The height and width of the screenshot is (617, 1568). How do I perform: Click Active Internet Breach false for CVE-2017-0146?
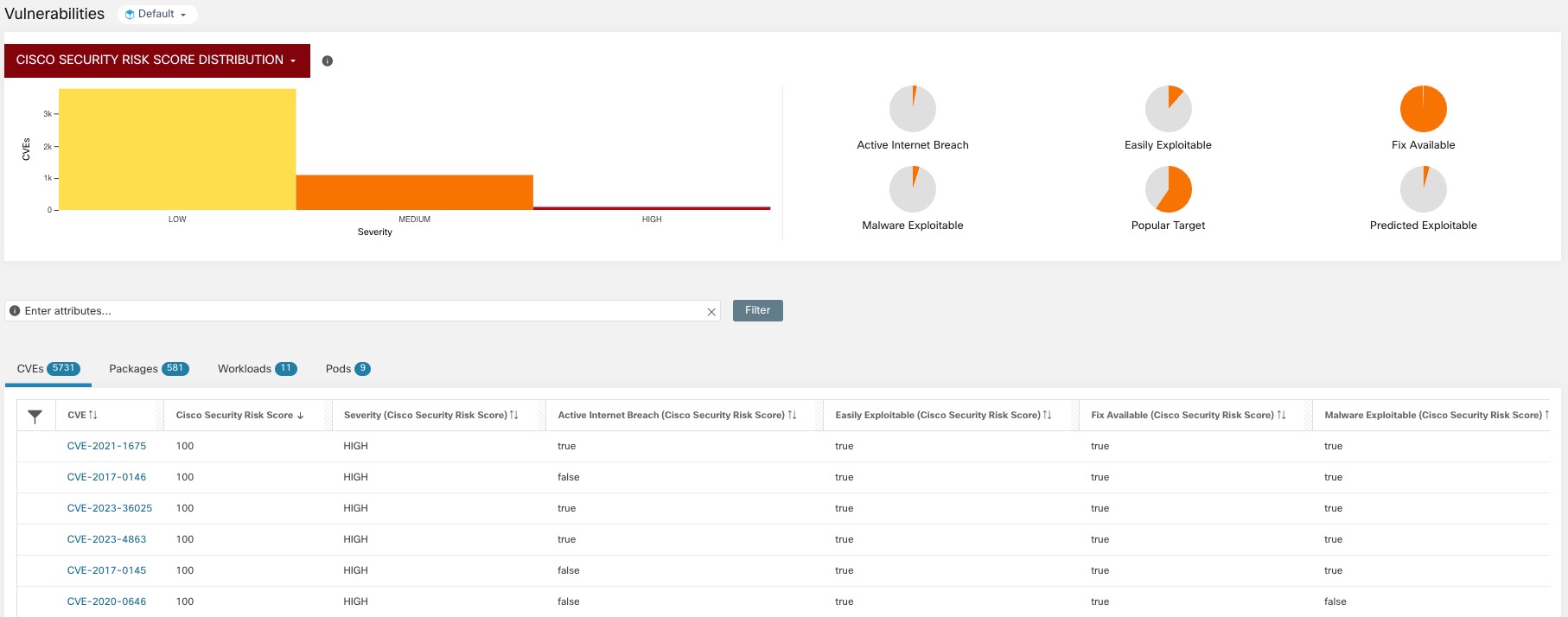569,478
